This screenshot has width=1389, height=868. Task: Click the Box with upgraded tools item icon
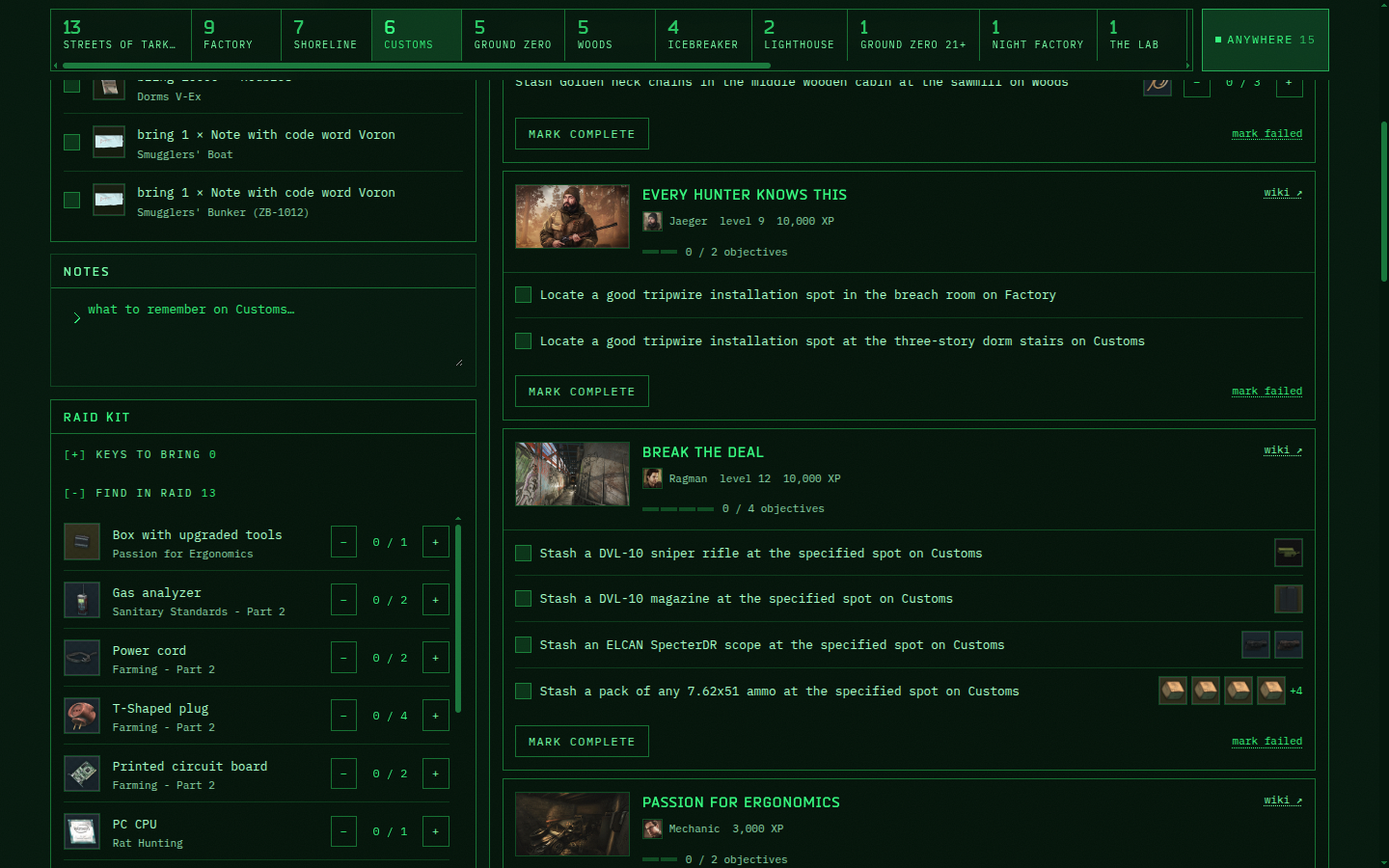[82, 542]
